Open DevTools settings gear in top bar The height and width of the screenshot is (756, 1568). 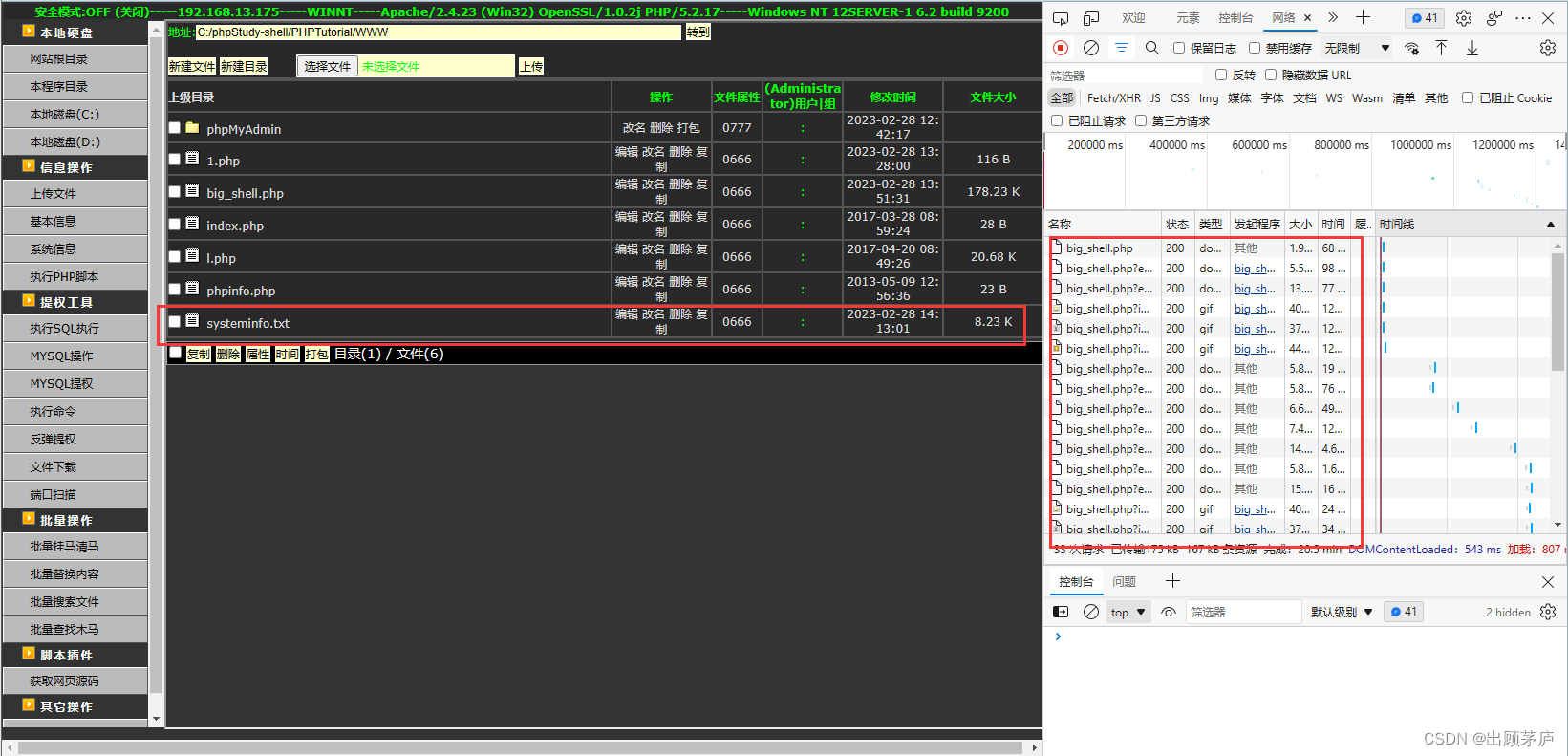1464,18
